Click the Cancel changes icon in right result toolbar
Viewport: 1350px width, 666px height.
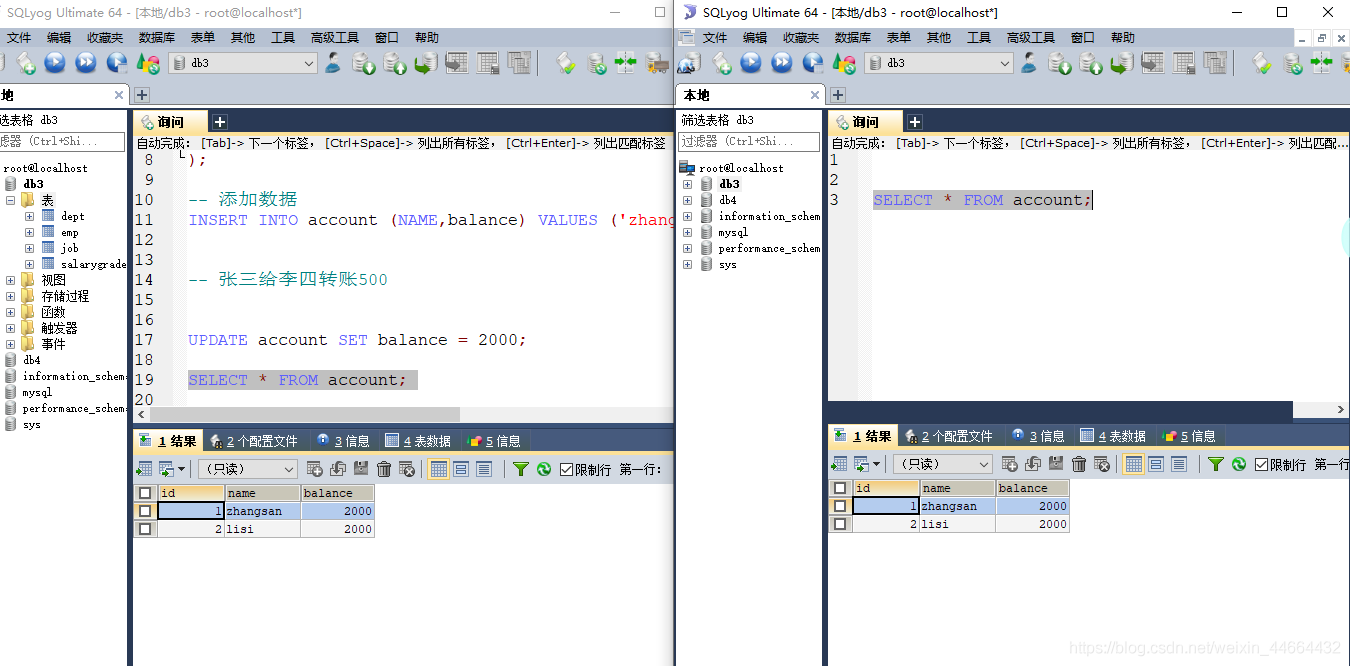click(x=1102, y=464)
